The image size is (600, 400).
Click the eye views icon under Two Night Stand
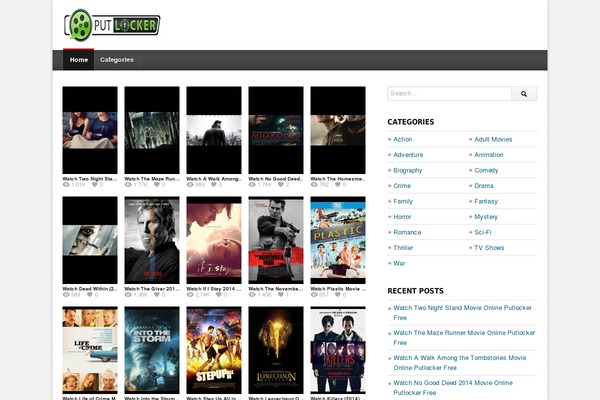[x=66, y=184]
